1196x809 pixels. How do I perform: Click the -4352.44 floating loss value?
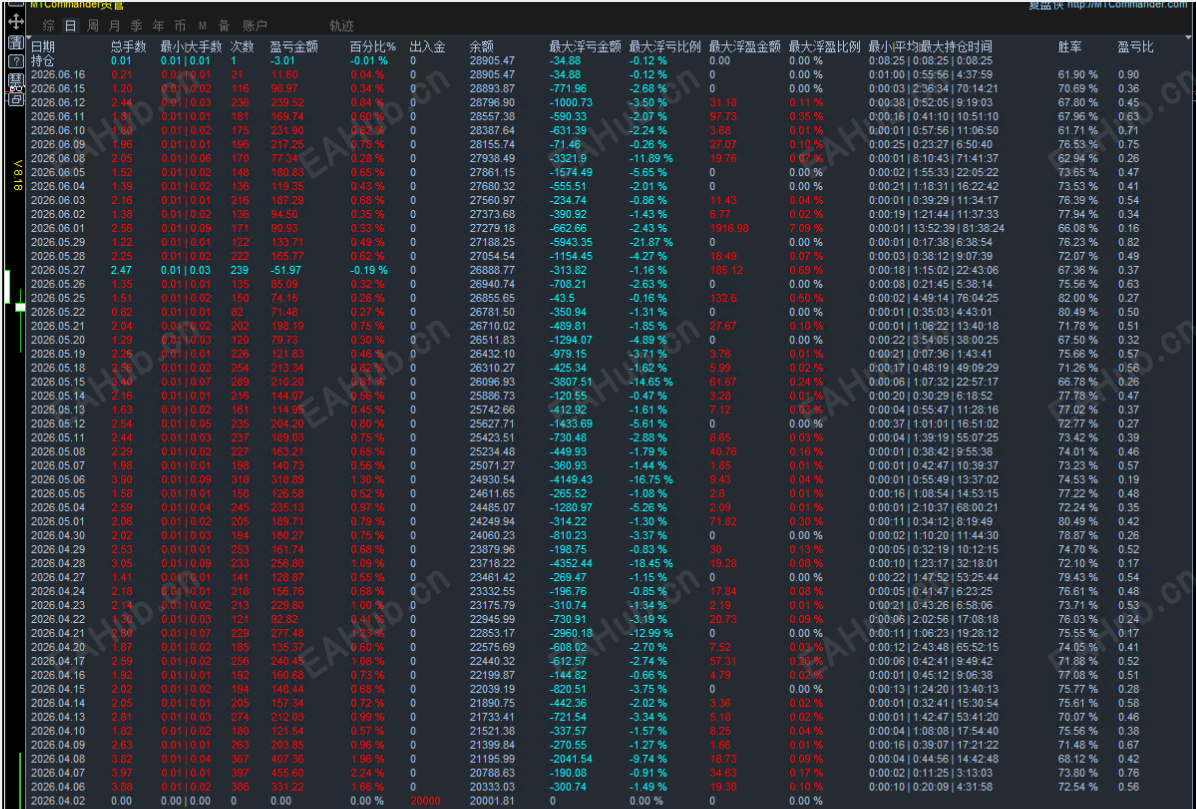click(x=571, y=563)
